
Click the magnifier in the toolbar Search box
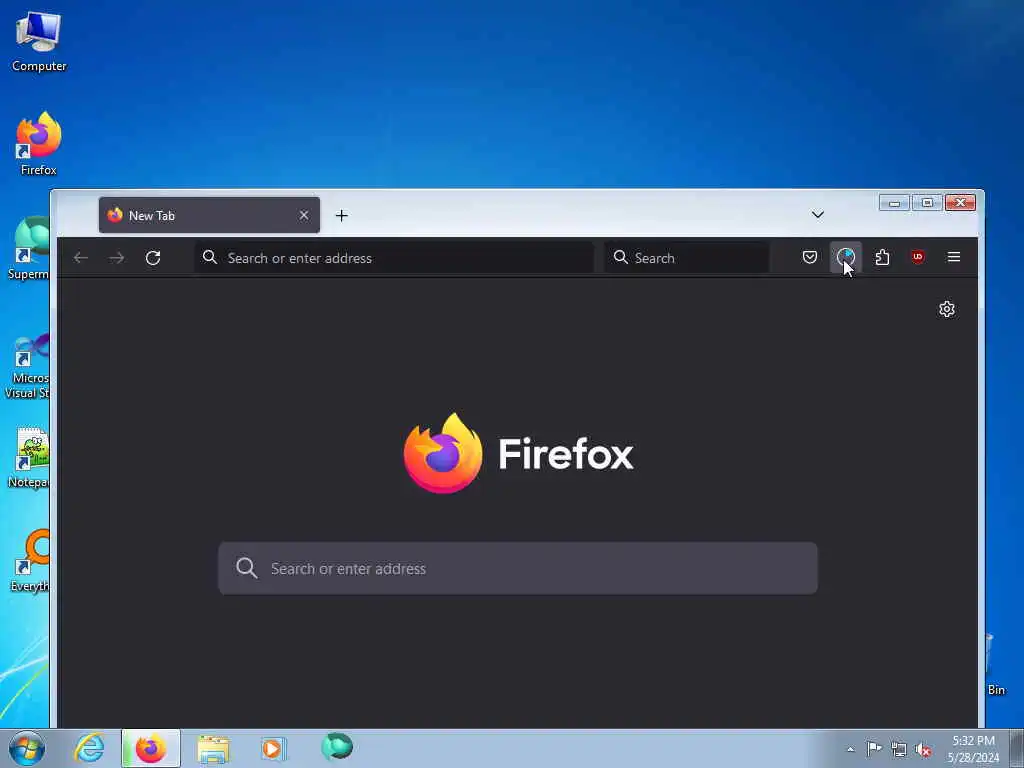[620, 257]
